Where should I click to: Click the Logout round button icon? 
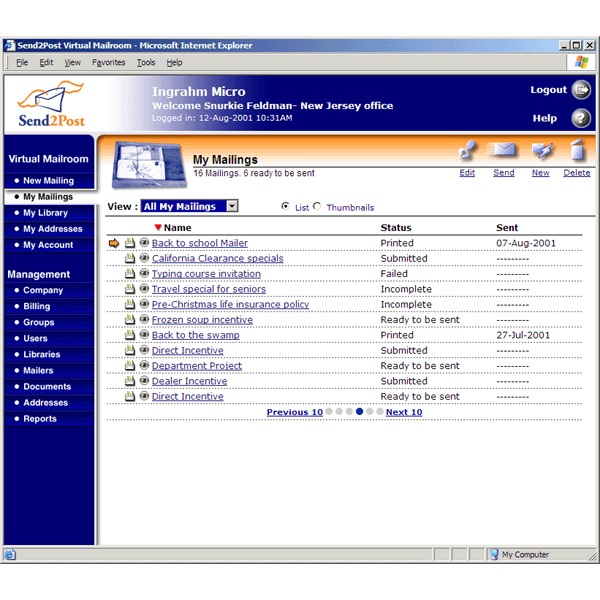pyautogui.click(x=581, y=90)
